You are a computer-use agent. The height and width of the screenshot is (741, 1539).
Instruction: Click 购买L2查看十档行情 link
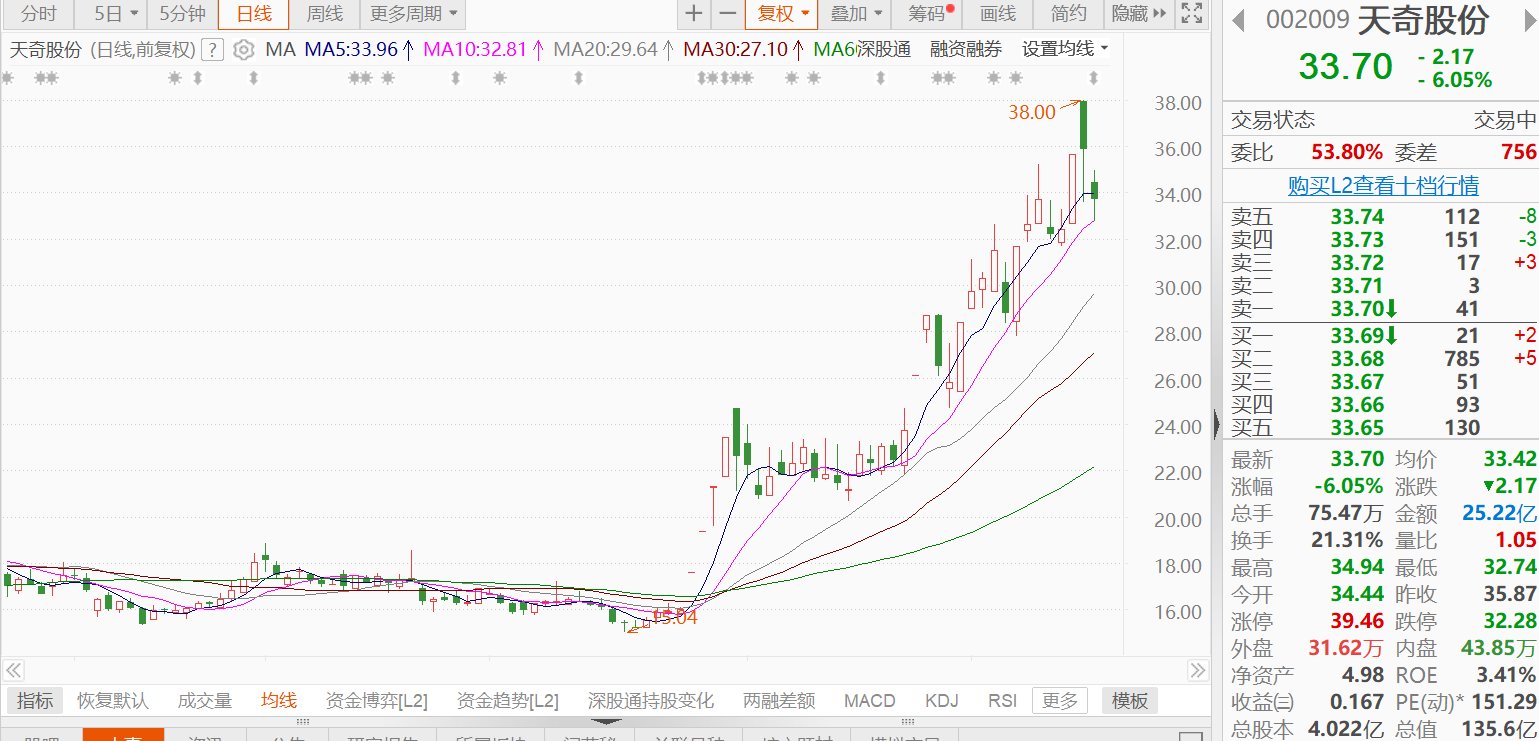point(1382,186)
